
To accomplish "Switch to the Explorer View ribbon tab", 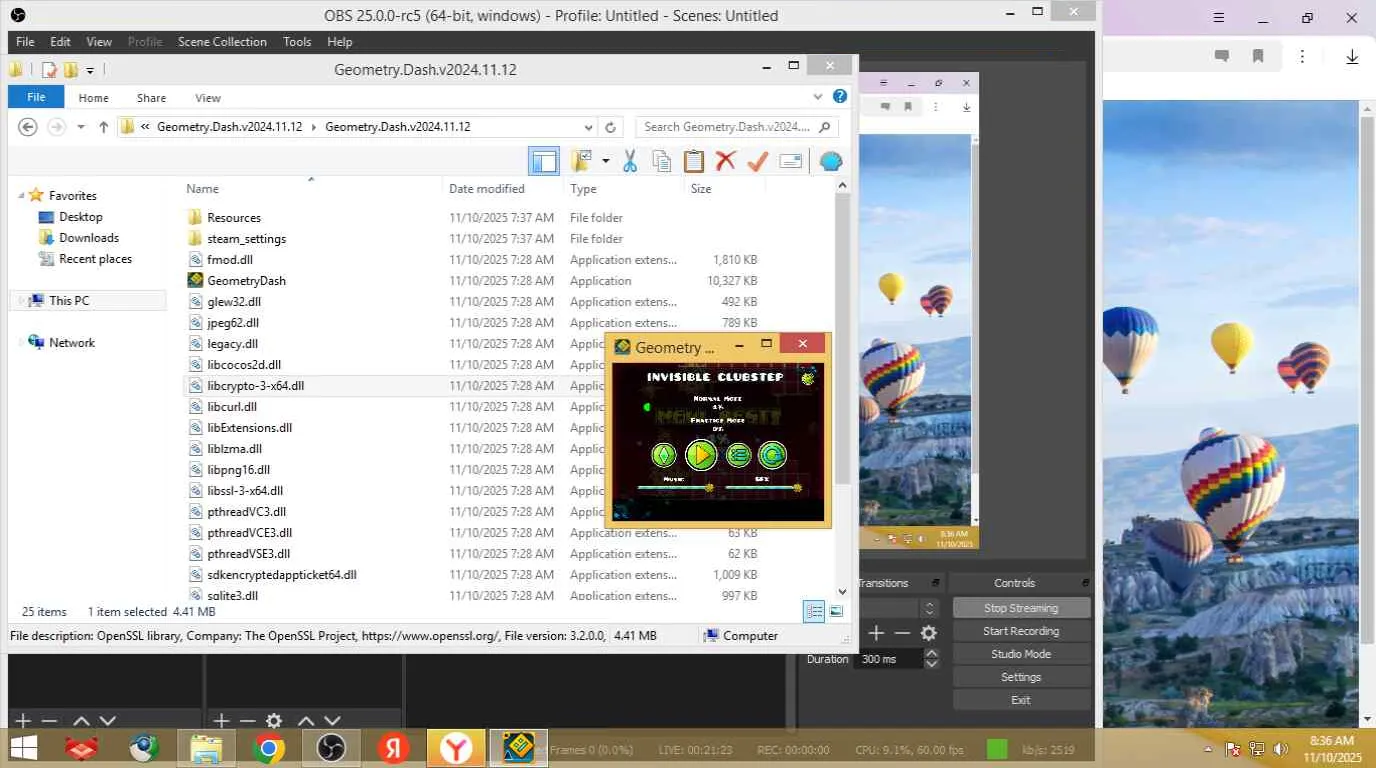I will click(x=208, y=98).
